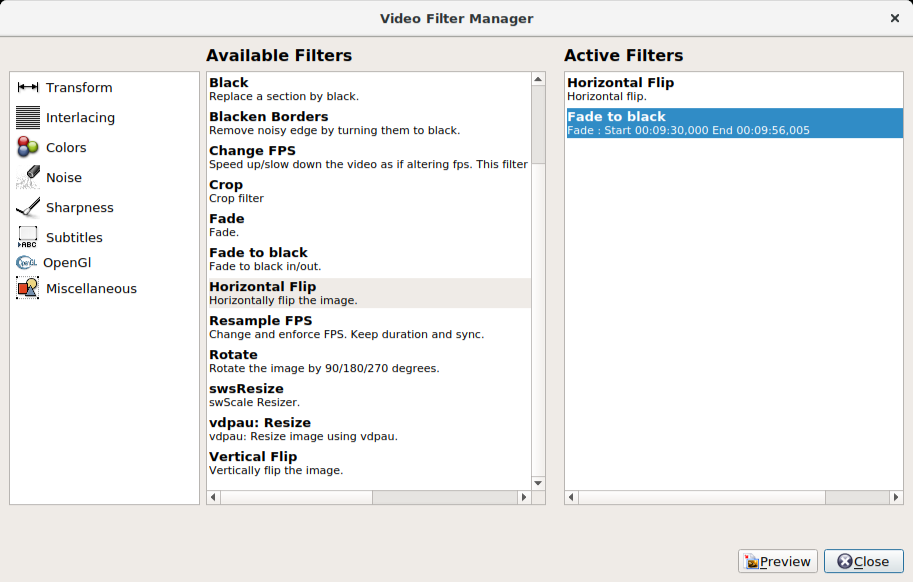Select the Interlacing category icon
Screen dimensions: 913x582
(x=28, y=118)
